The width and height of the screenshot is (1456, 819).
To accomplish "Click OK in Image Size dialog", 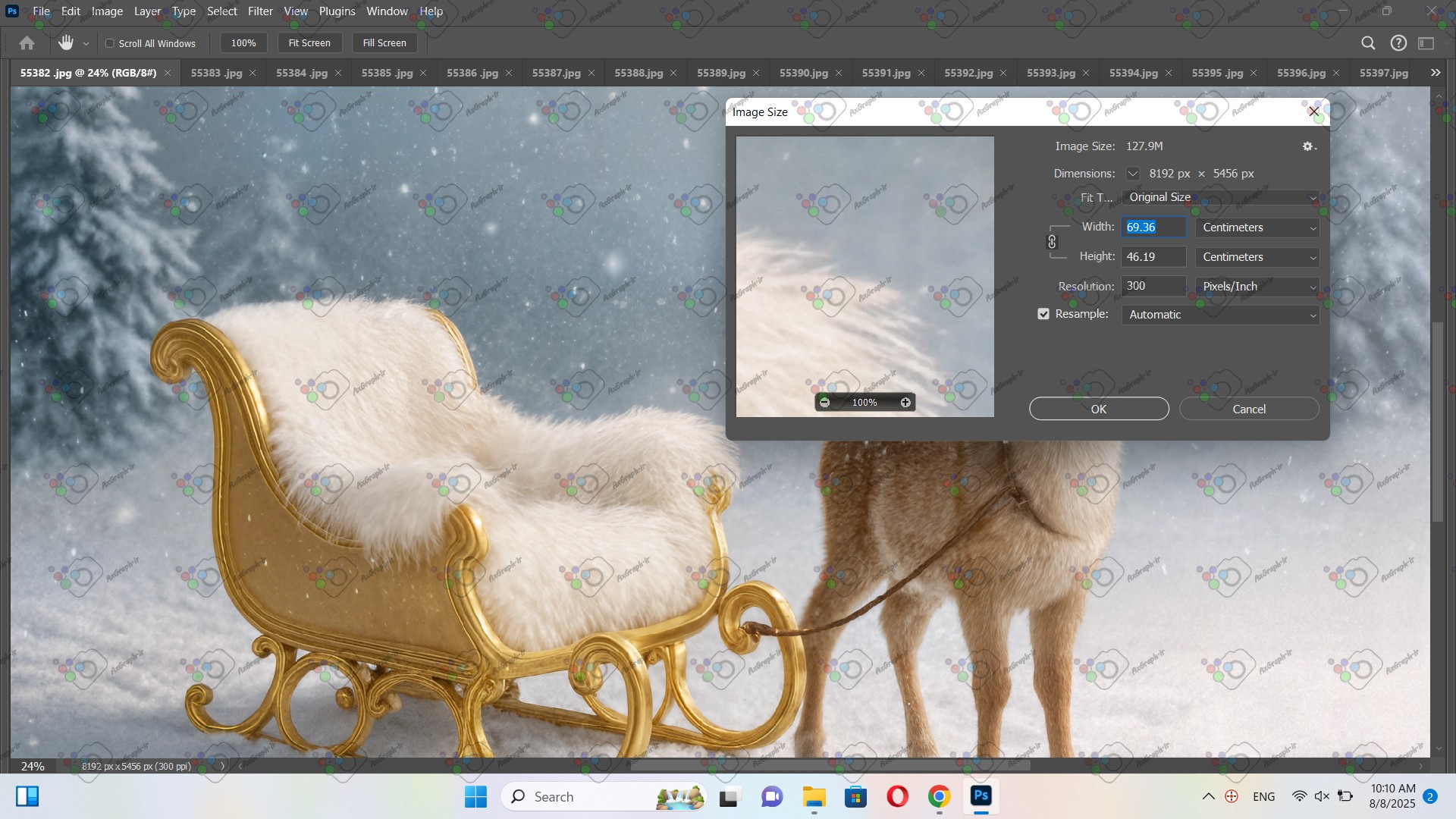I will click(1098, 409).
